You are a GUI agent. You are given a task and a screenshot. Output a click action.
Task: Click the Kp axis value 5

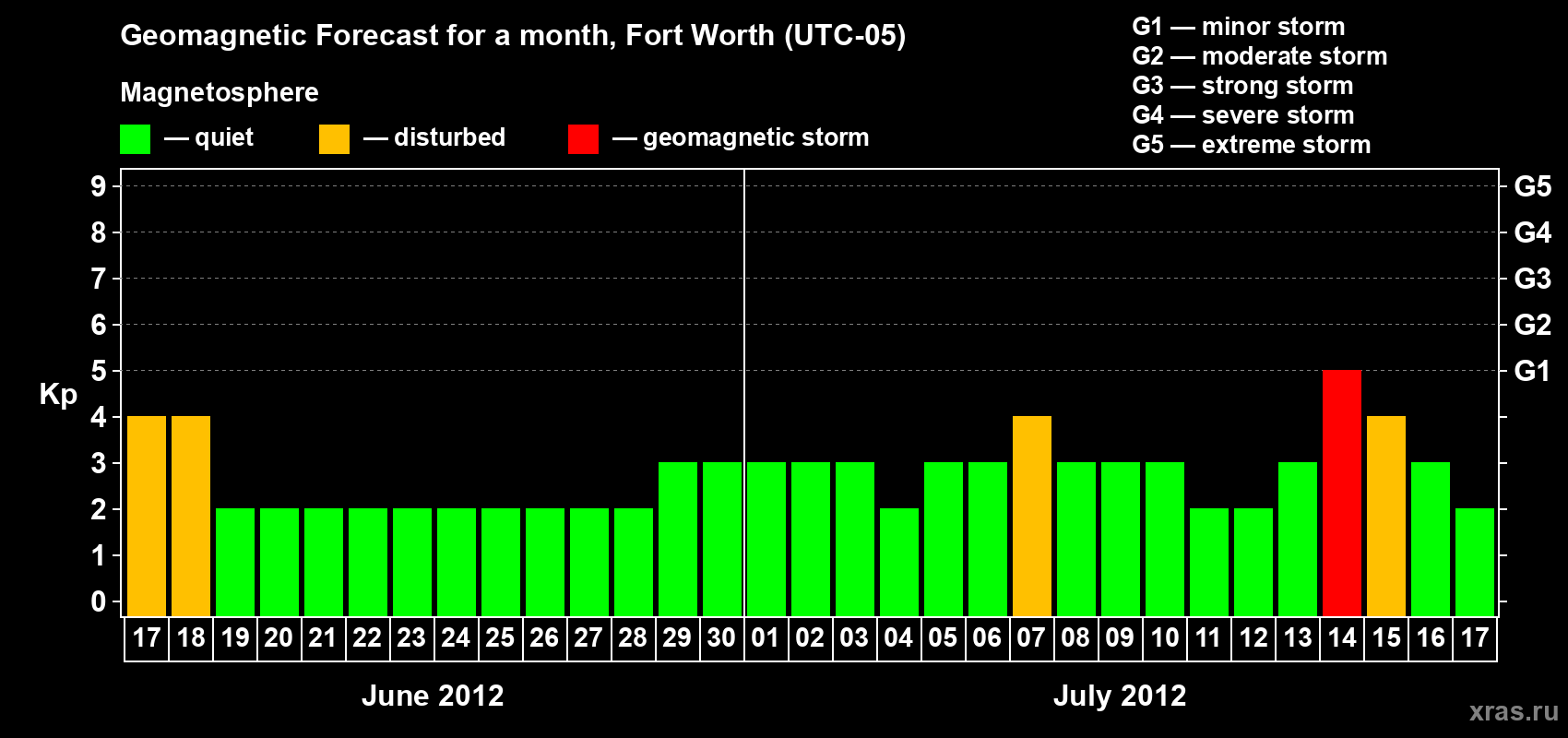[x=98, y=371]
